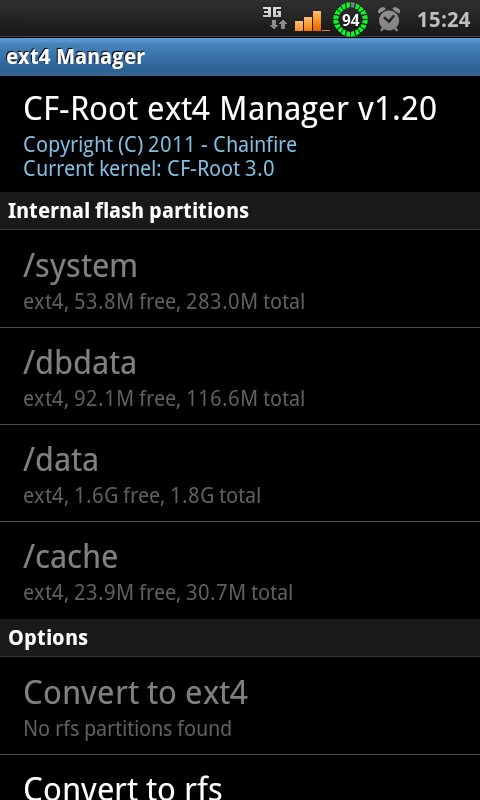The width and height of the screenshot is (480, 800).
Task: Open the /data partition entry
Action: click(x=240, y=473)
